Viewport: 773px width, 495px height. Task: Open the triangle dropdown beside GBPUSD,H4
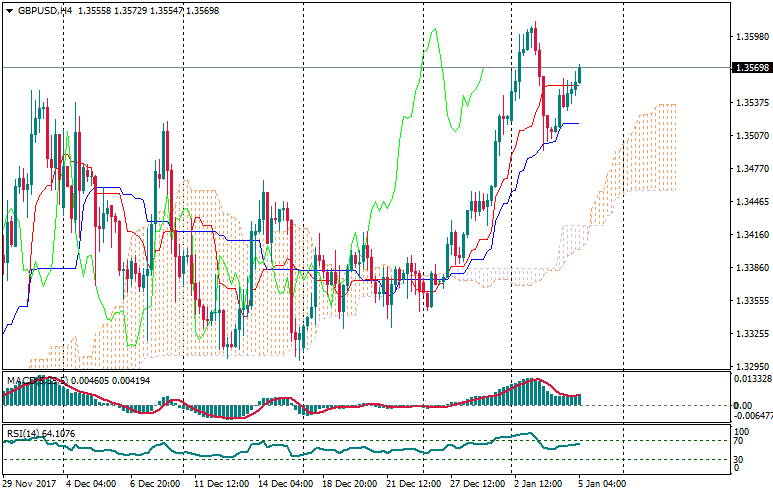point(9,10)
